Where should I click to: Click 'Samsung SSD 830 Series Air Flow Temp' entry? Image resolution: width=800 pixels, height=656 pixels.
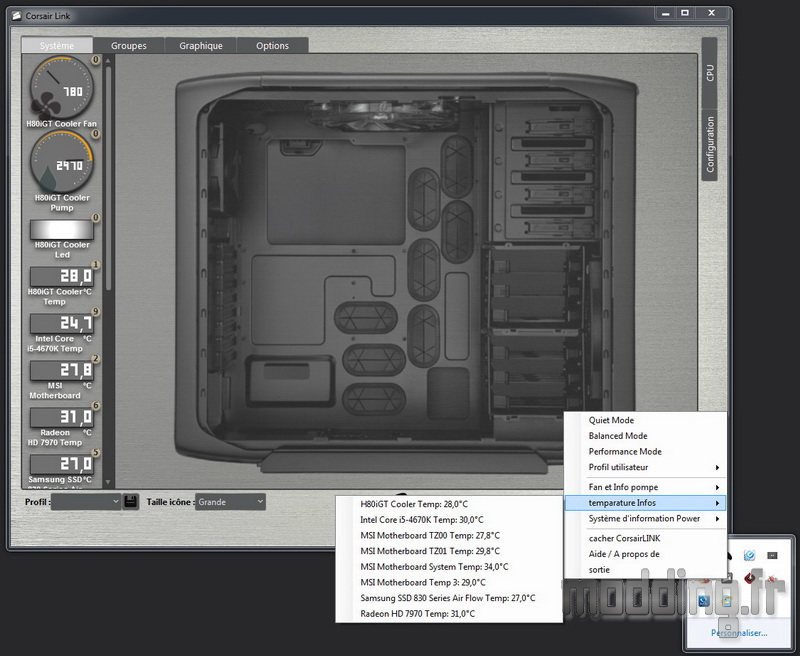click(x=449, y=598)
